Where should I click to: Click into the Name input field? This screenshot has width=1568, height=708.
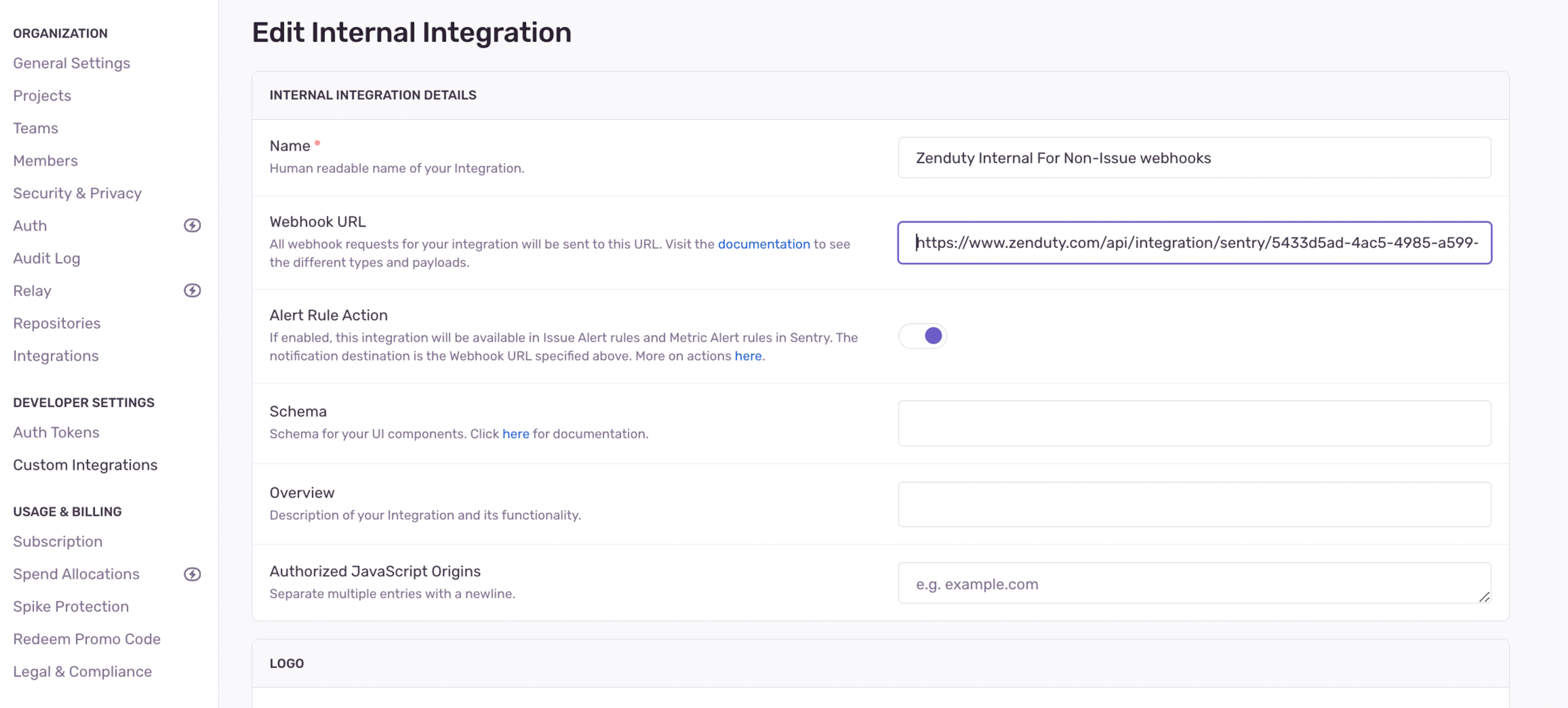(x=1194, y=158)
